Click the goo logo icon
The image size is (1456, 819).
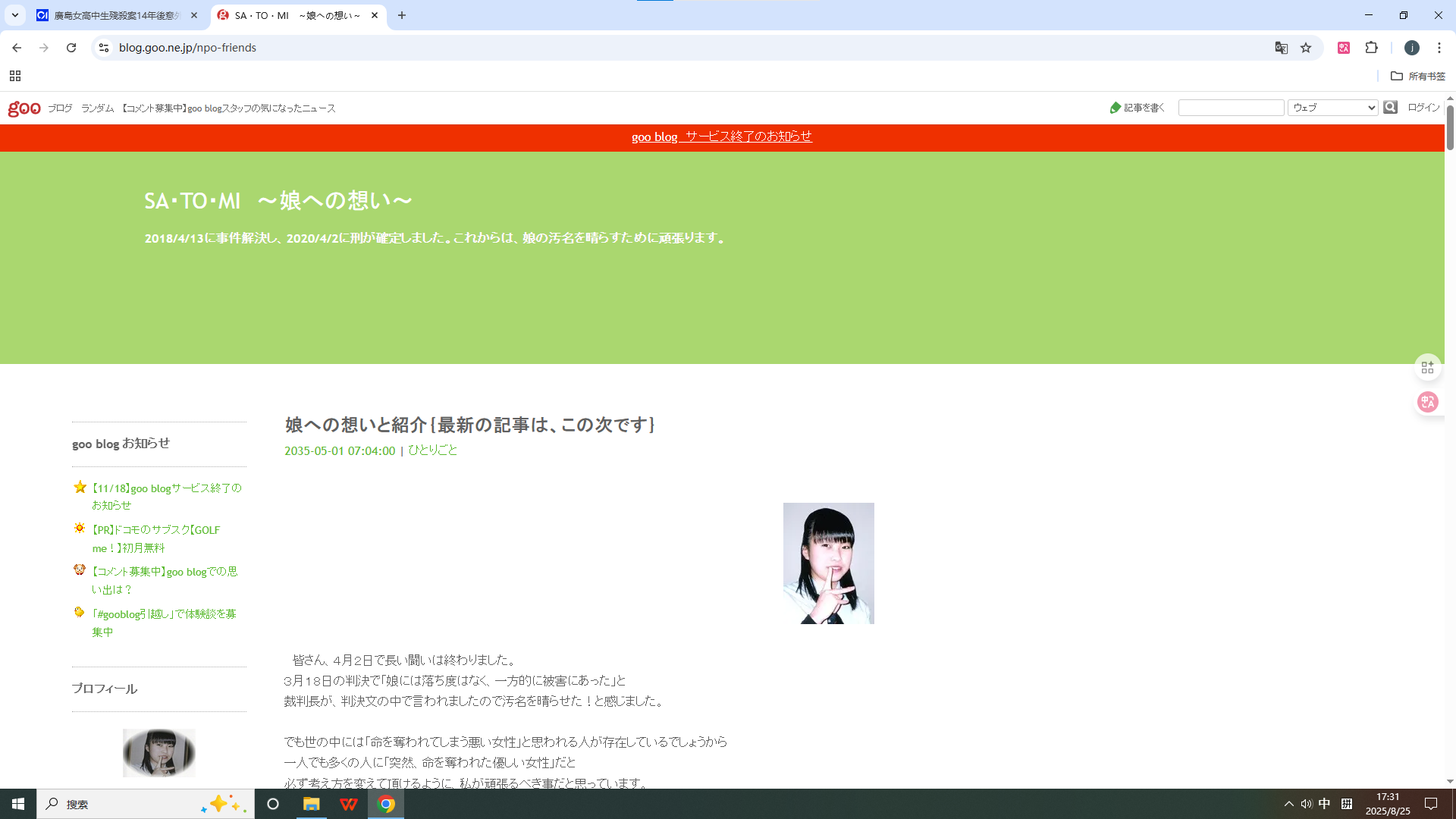[24, 108]
